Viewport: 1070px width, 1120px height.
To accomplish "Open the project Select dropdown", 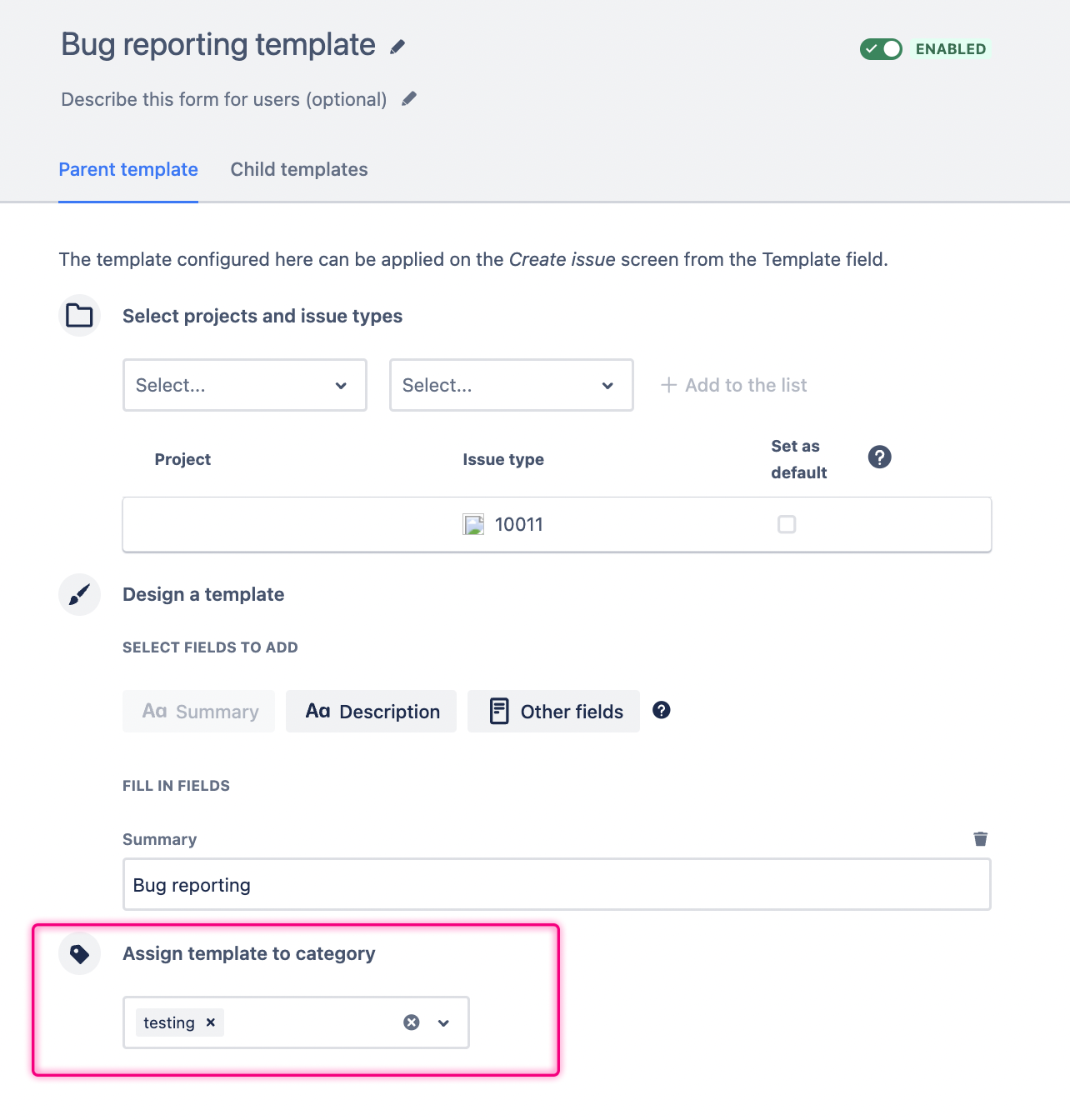I will 244,385.
